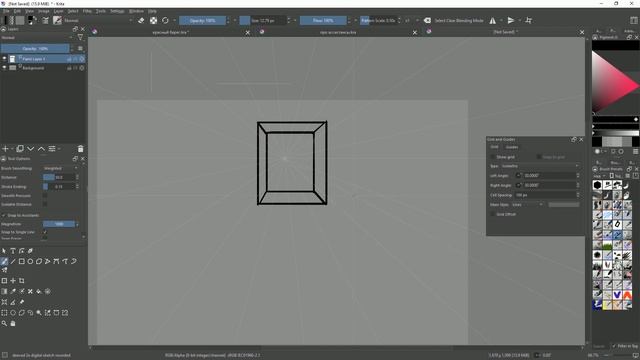The image size is (640, 360).
Task: Select the Rectangle tool in toolbox
Action: [22, 261]
